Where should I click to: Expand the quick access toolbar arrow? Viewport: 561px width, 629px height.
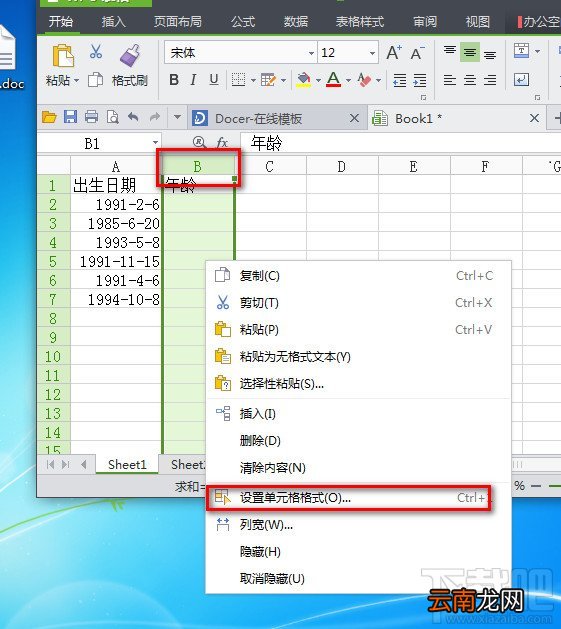[177, 117]
